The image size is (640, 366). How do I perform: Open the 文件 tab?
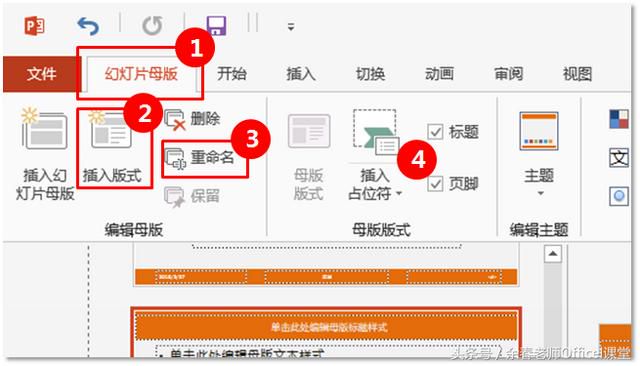click(x=41, y=74)
